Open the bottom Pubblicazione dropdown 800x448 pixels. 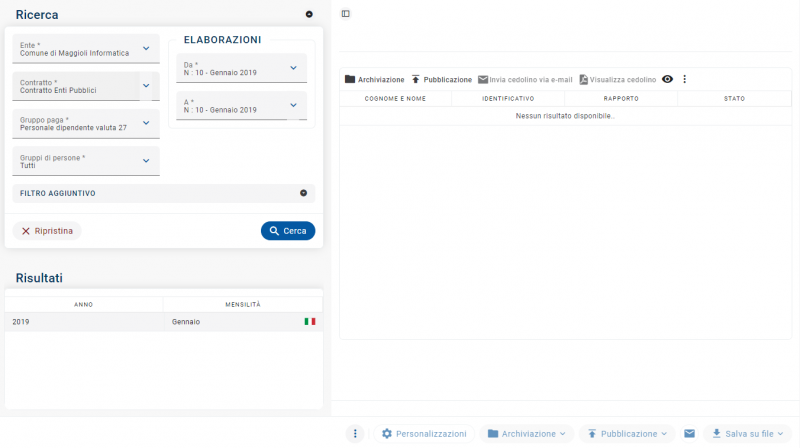tap(627, 434)
